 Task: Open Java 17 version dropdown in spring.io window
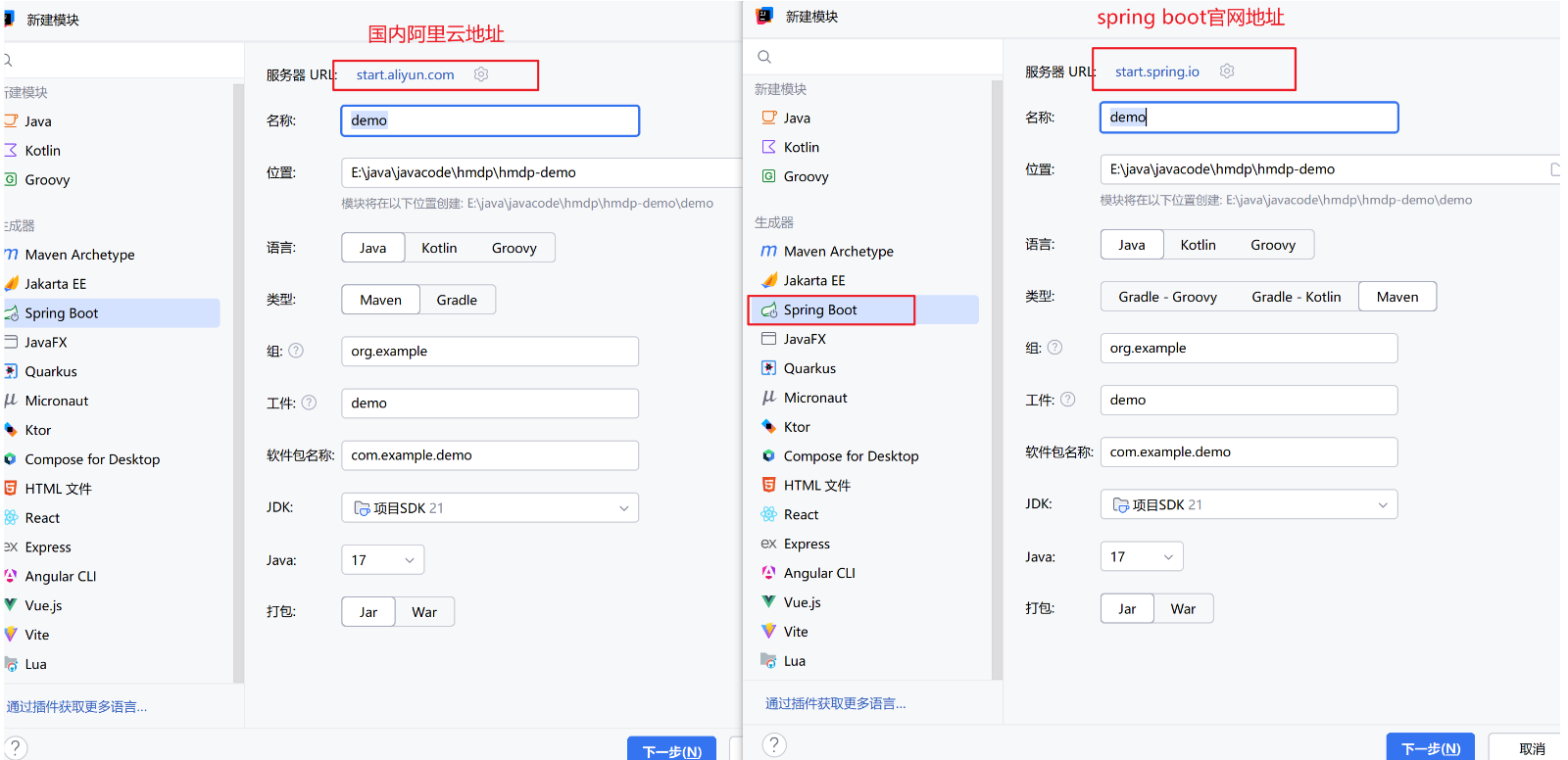[1142, 556]
